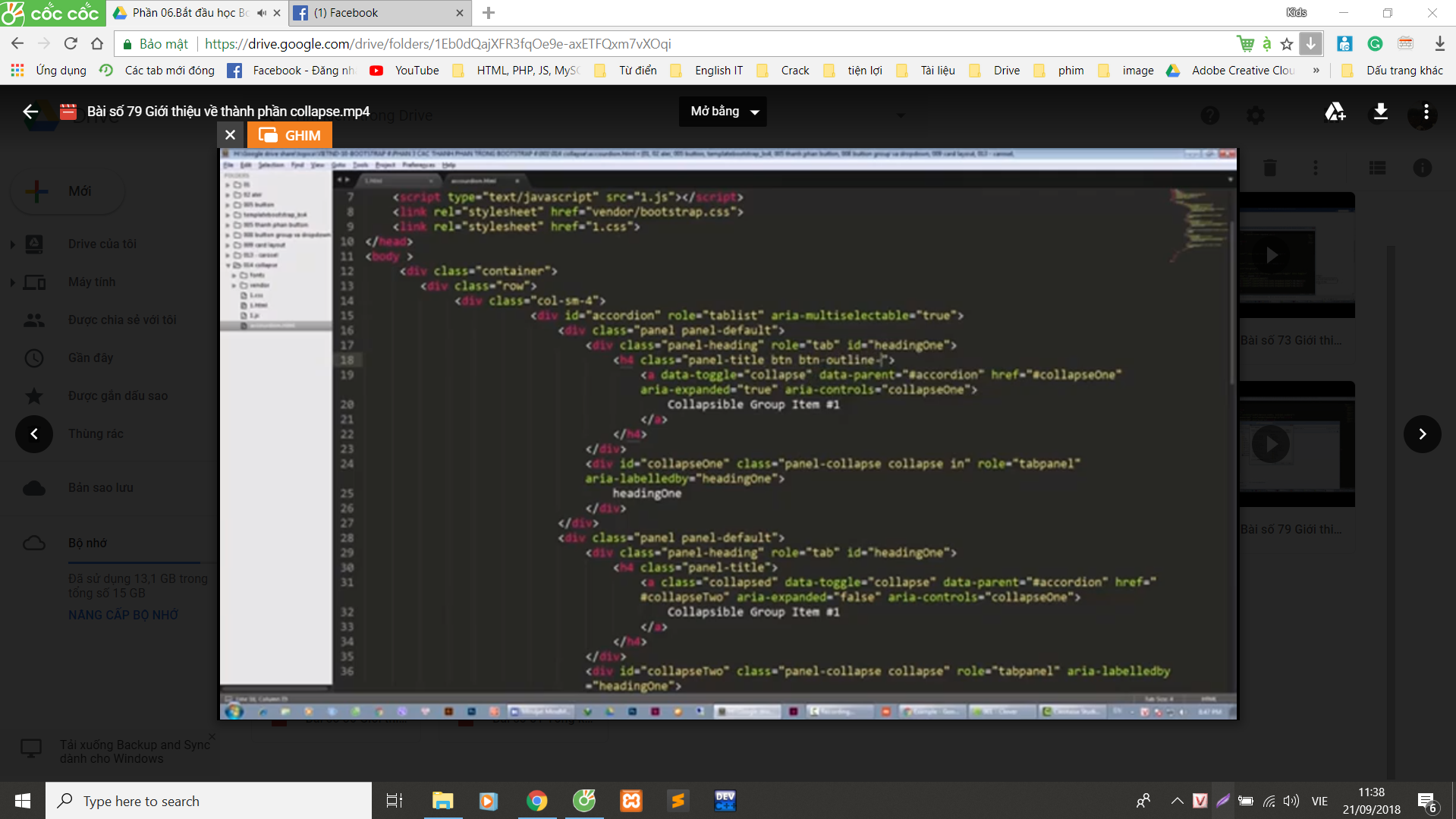1456x819 pixels.
Task: Open XAMPP from the taskbar
Action: click(x=631, y=801)
